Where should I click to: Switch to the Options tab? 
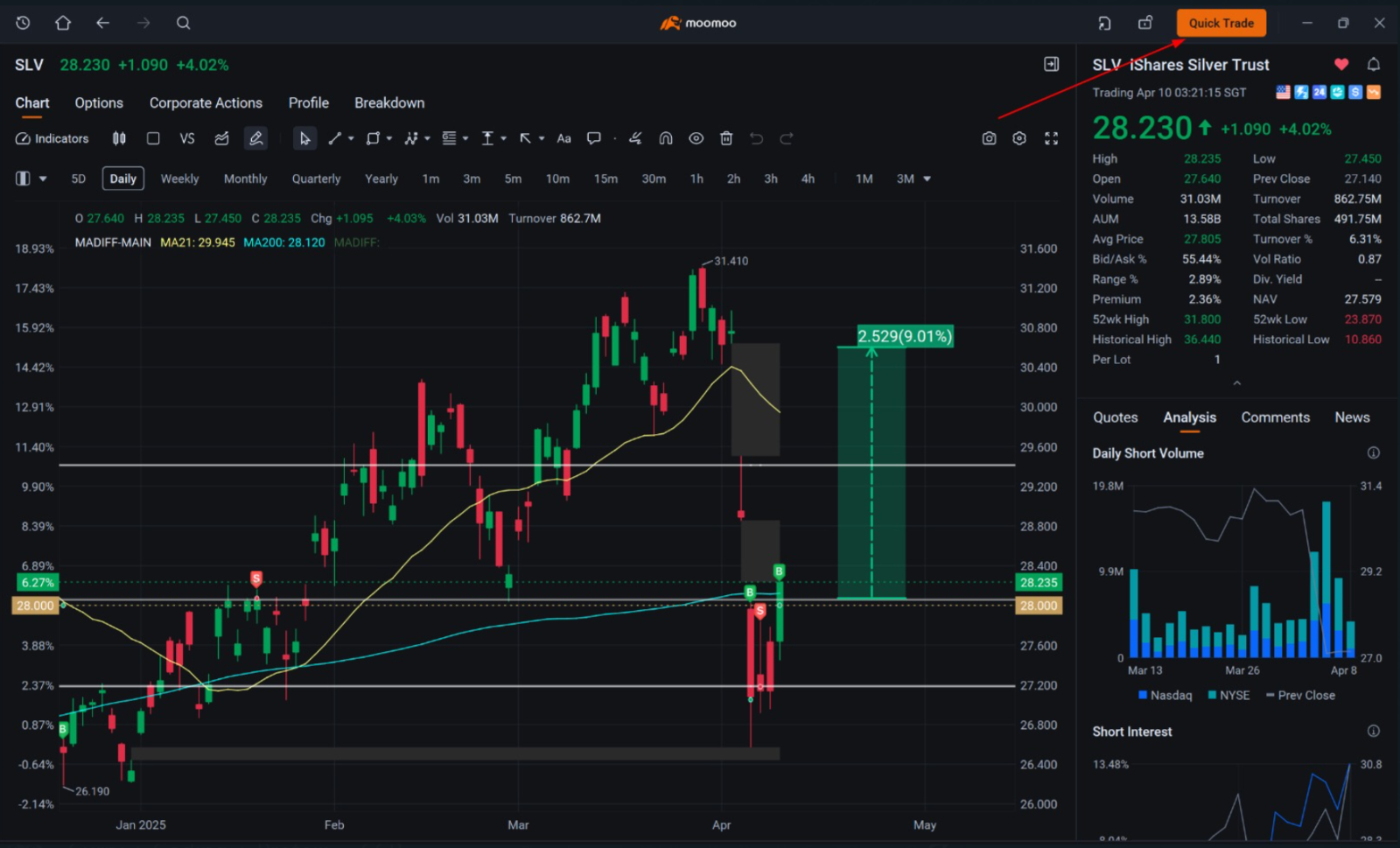(x=99, y=102)
